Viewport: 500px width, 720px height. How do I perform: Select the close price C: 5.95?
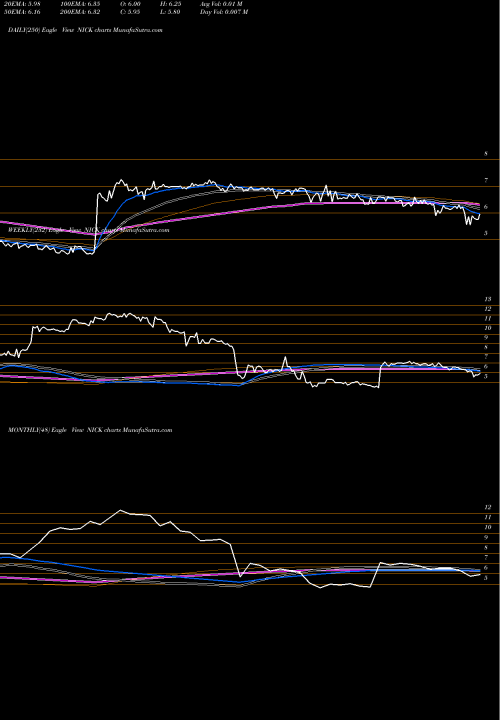(130, 12)
